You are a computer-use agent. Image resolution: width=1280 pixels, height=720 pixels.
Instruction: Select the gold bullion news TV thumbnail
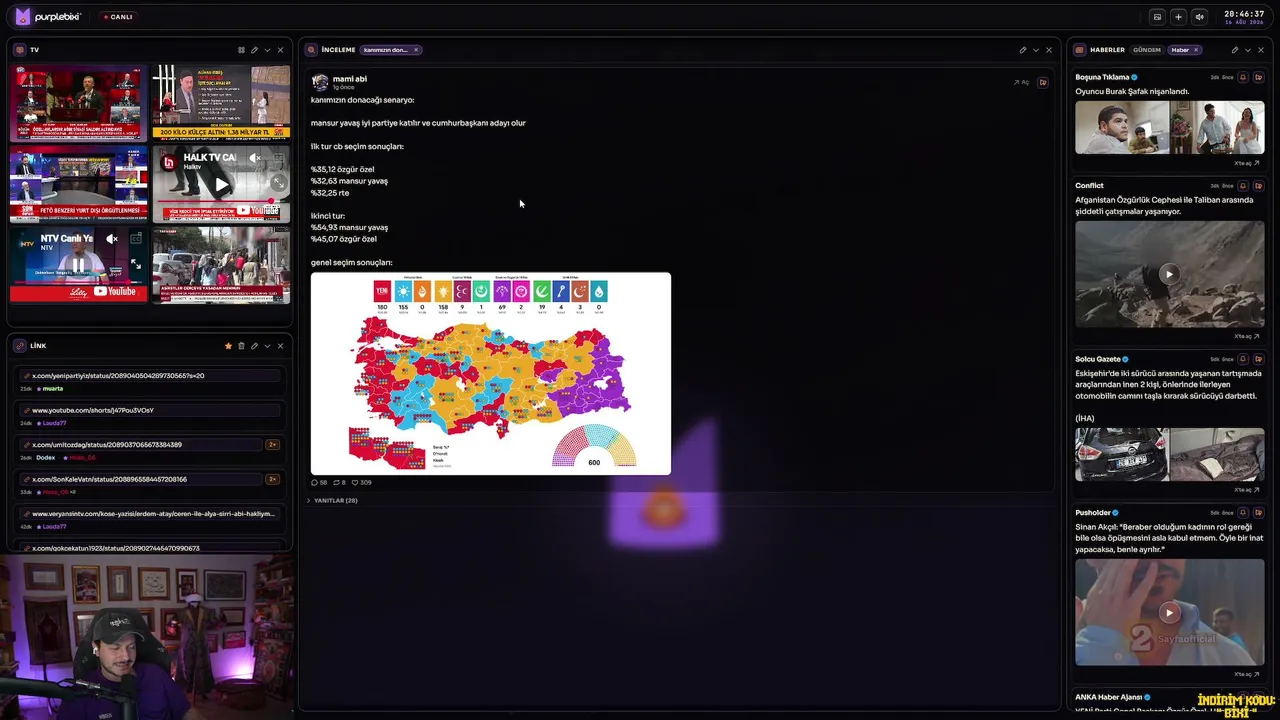point(221,103)
